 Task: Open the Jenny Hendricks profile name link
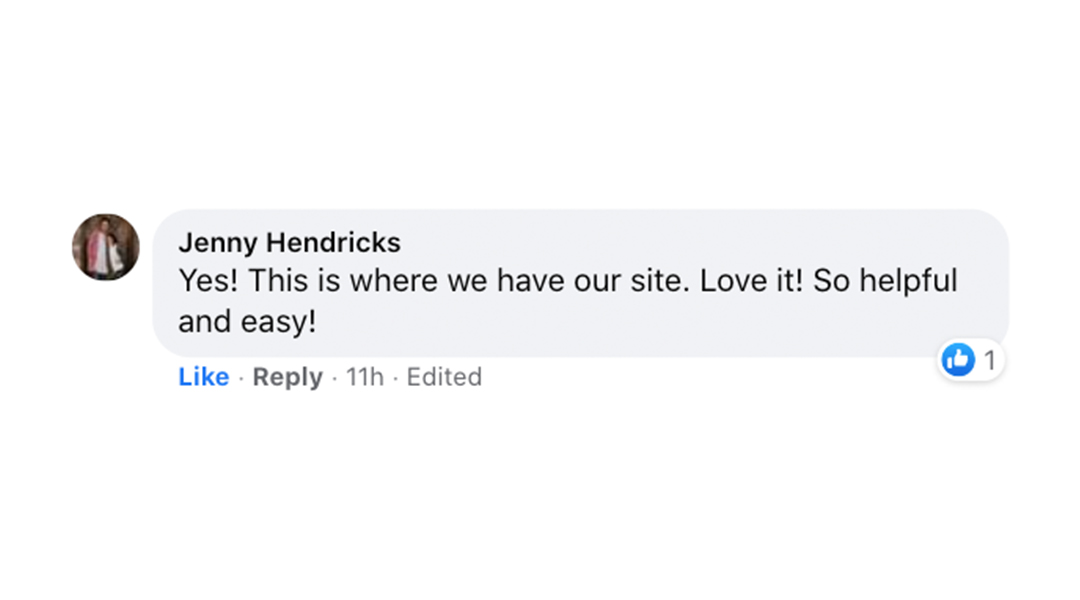pyautogui.click(x=289, y=242)
